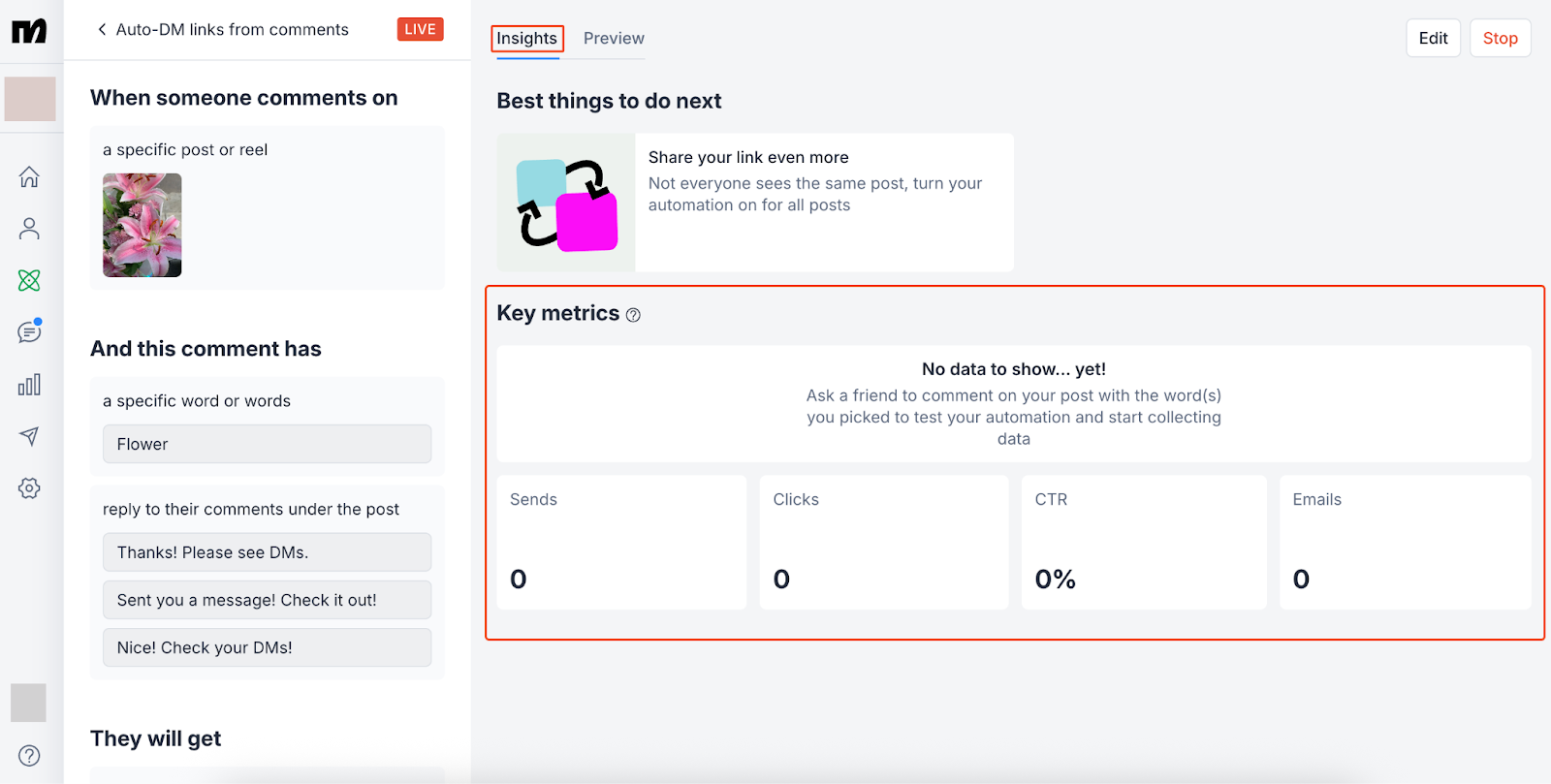Open the Automation atom icon
The width and height of the screenshot is (1551, 784).
pyautogui.click(x=29, y=281)
